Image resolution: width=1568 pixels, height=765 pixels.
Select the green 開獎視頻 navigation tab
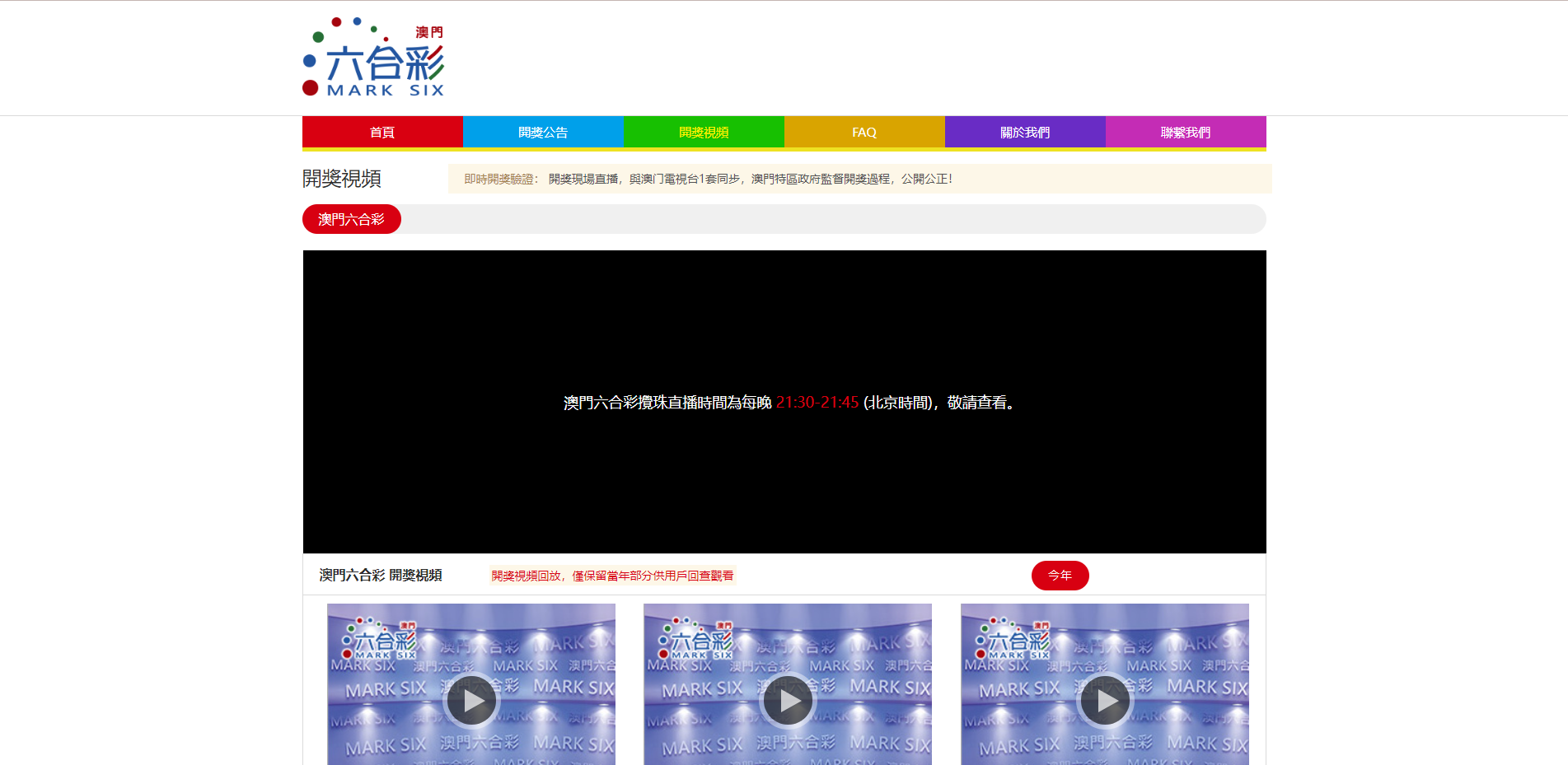[704, 133]
